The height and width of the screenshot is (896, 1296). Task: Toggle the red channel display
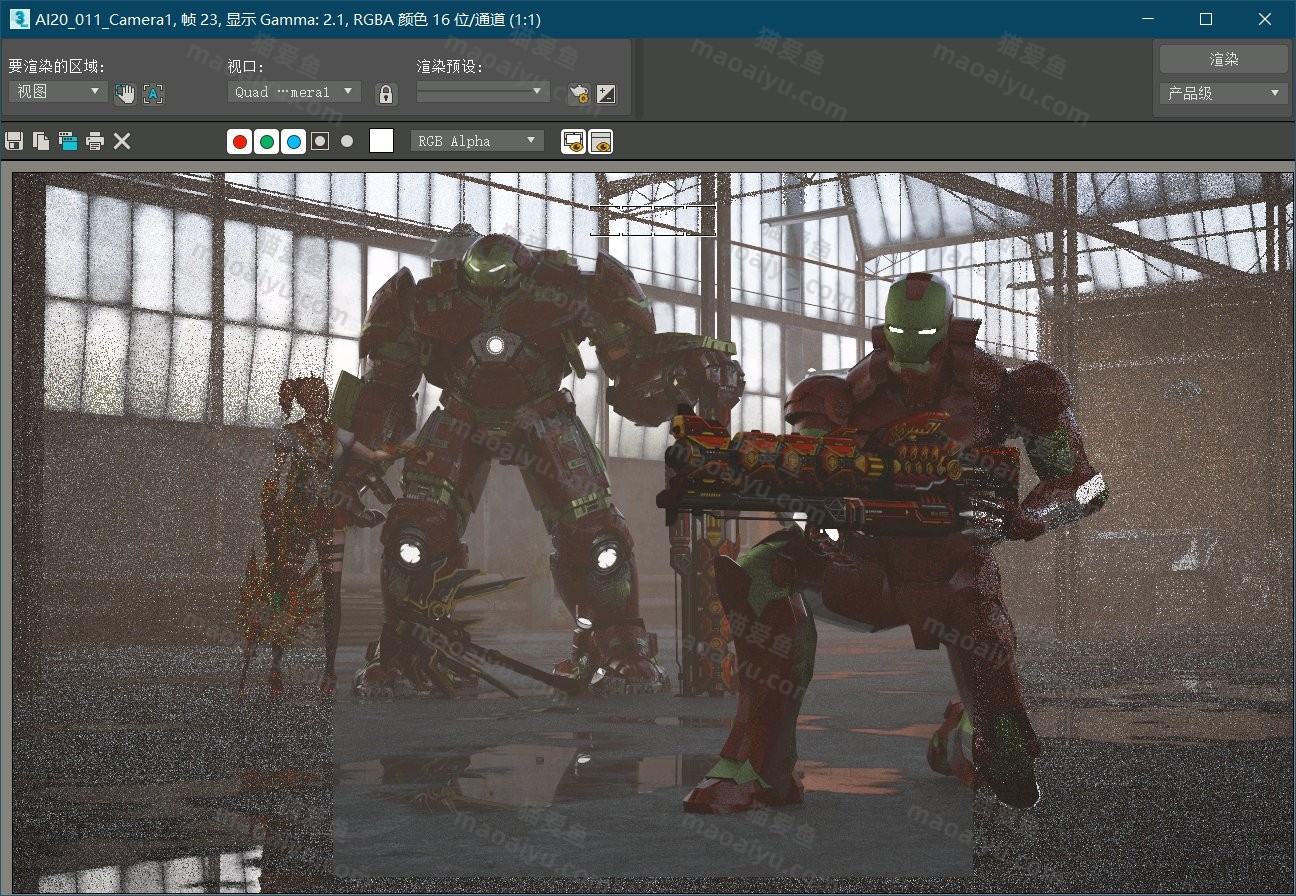coord(240,141)
